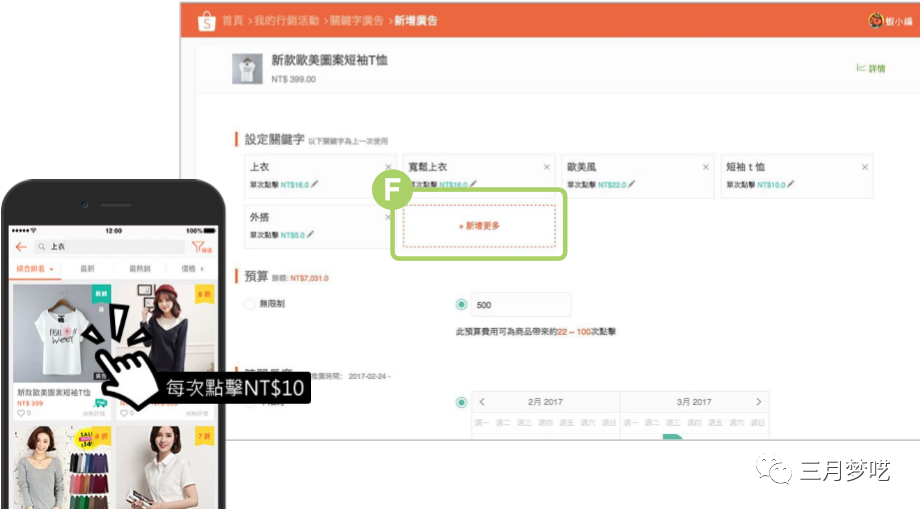
Task: Like the navy sweater product with heart
Action: point(124,414)
